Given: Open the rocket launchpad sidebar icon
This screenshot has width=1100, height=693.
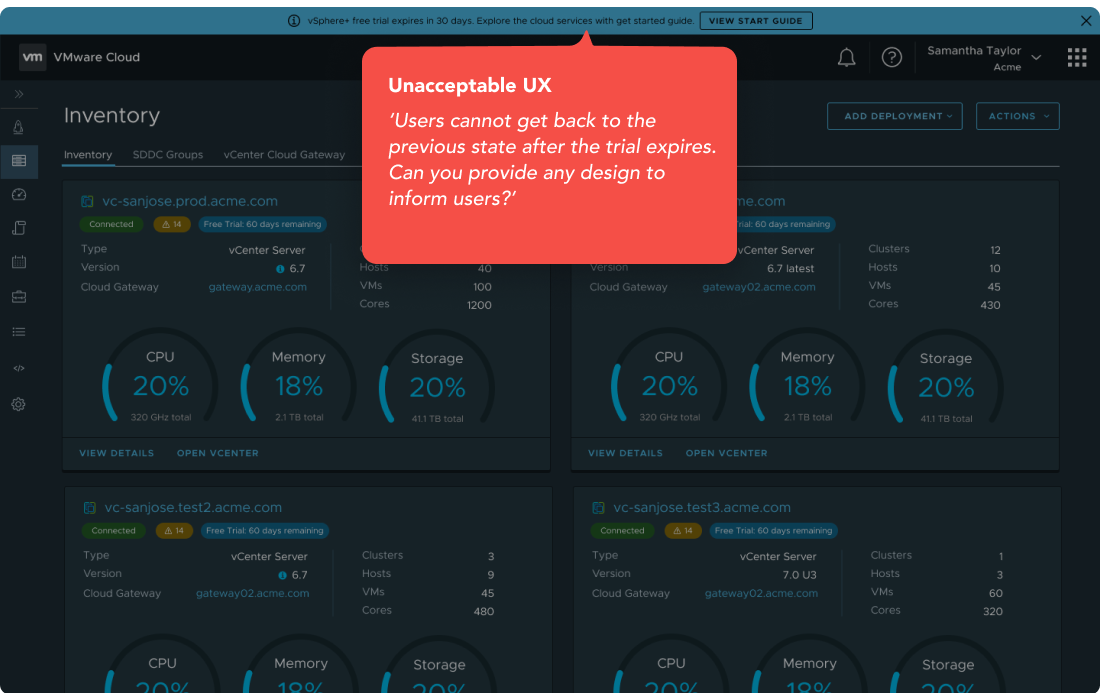Looking at the screenshot, I should [x=19, y=127].
